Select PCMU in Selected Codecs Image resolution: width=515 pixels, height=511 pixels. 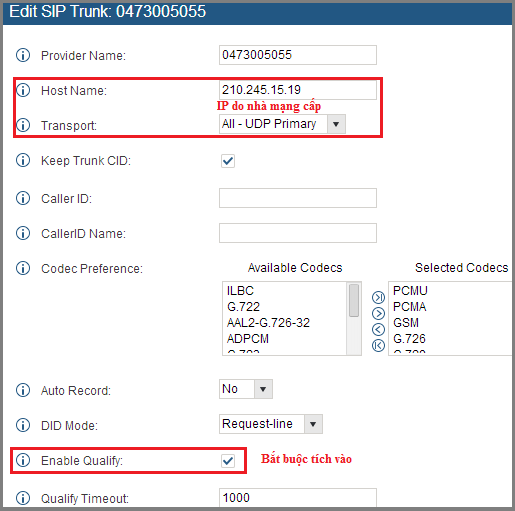410,291
